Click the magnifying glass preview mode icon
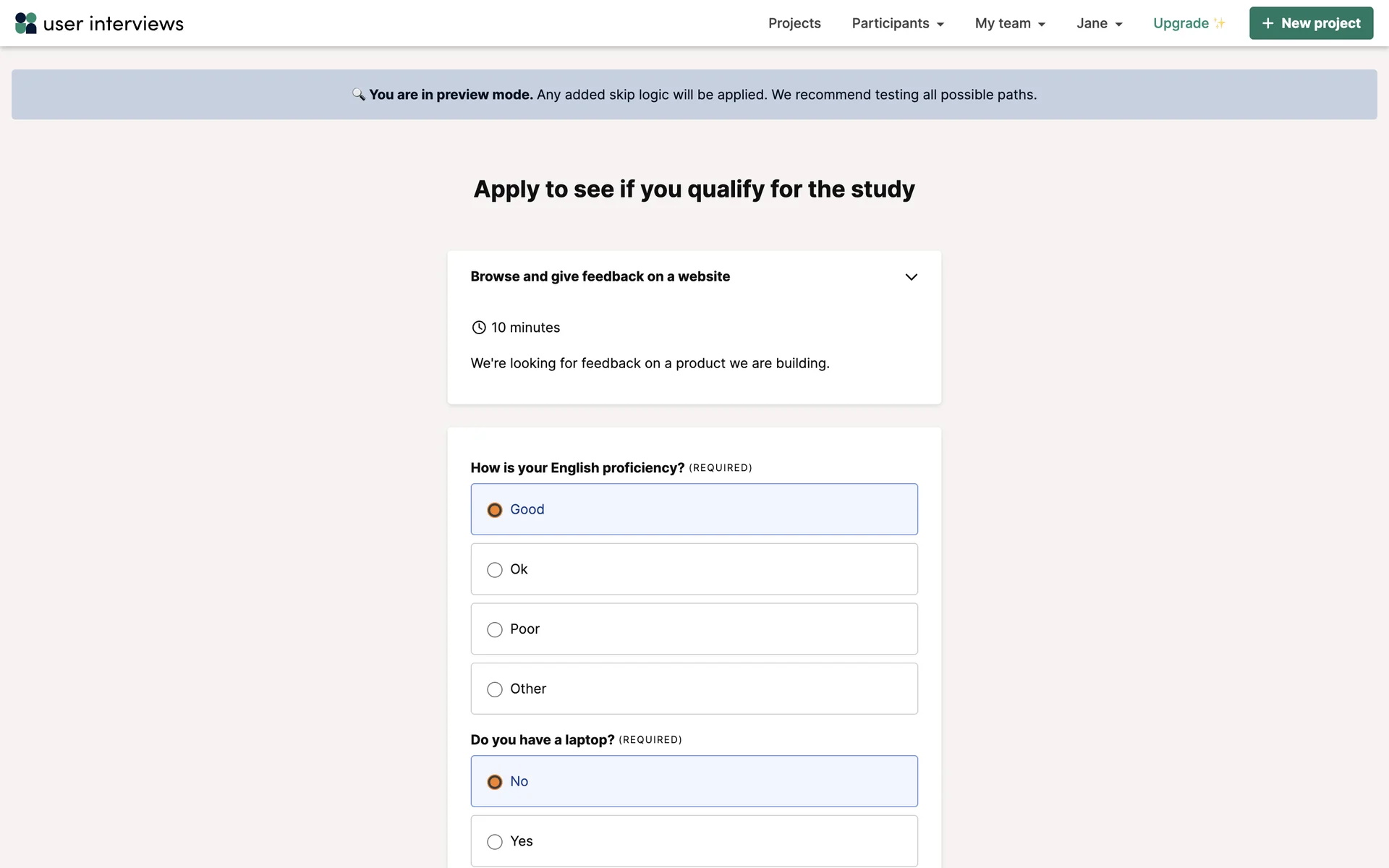The height and width of the screenshot is (868, 1389). 358,95
